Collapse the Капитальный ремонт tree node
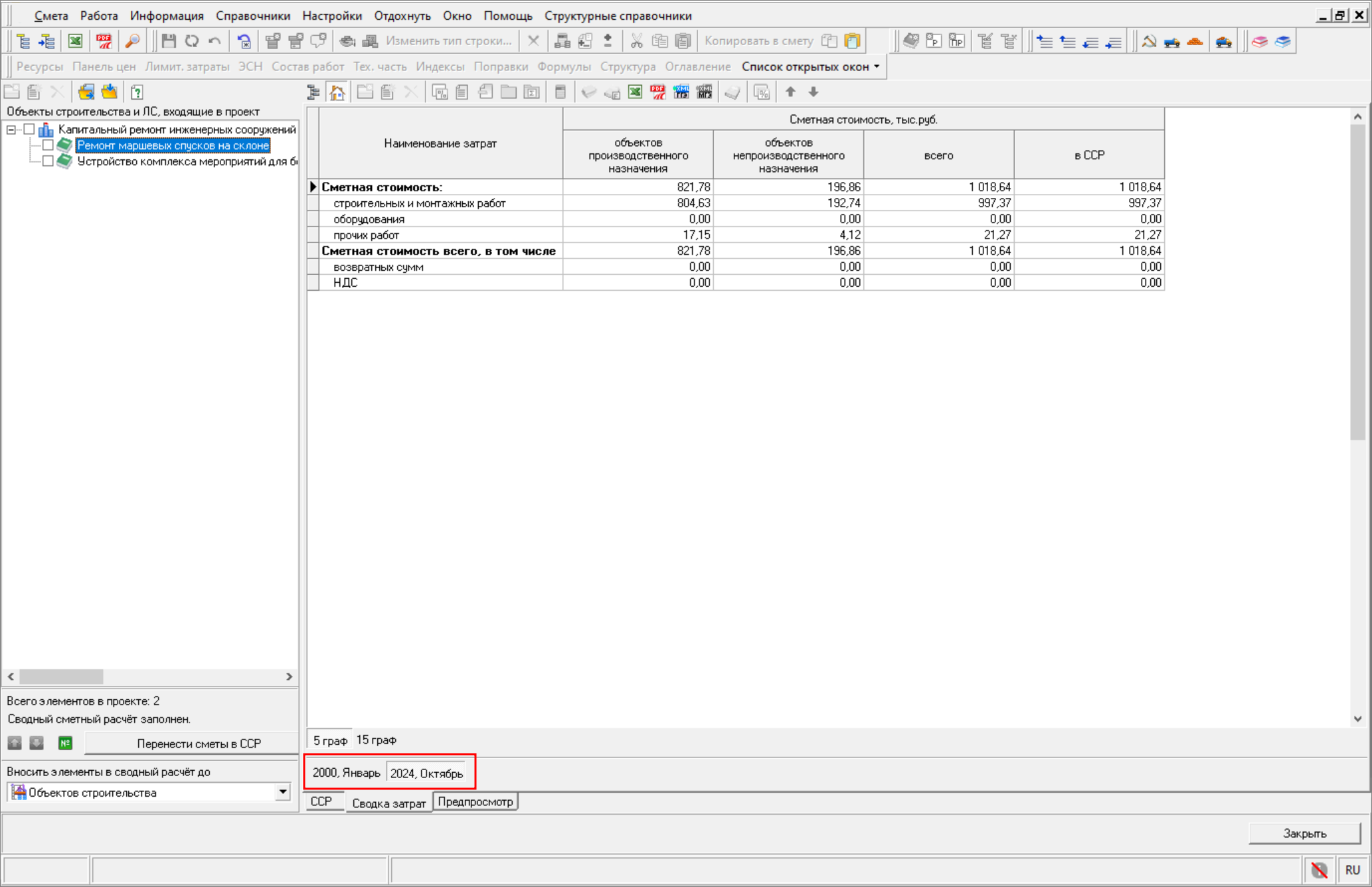 point(11,129)
